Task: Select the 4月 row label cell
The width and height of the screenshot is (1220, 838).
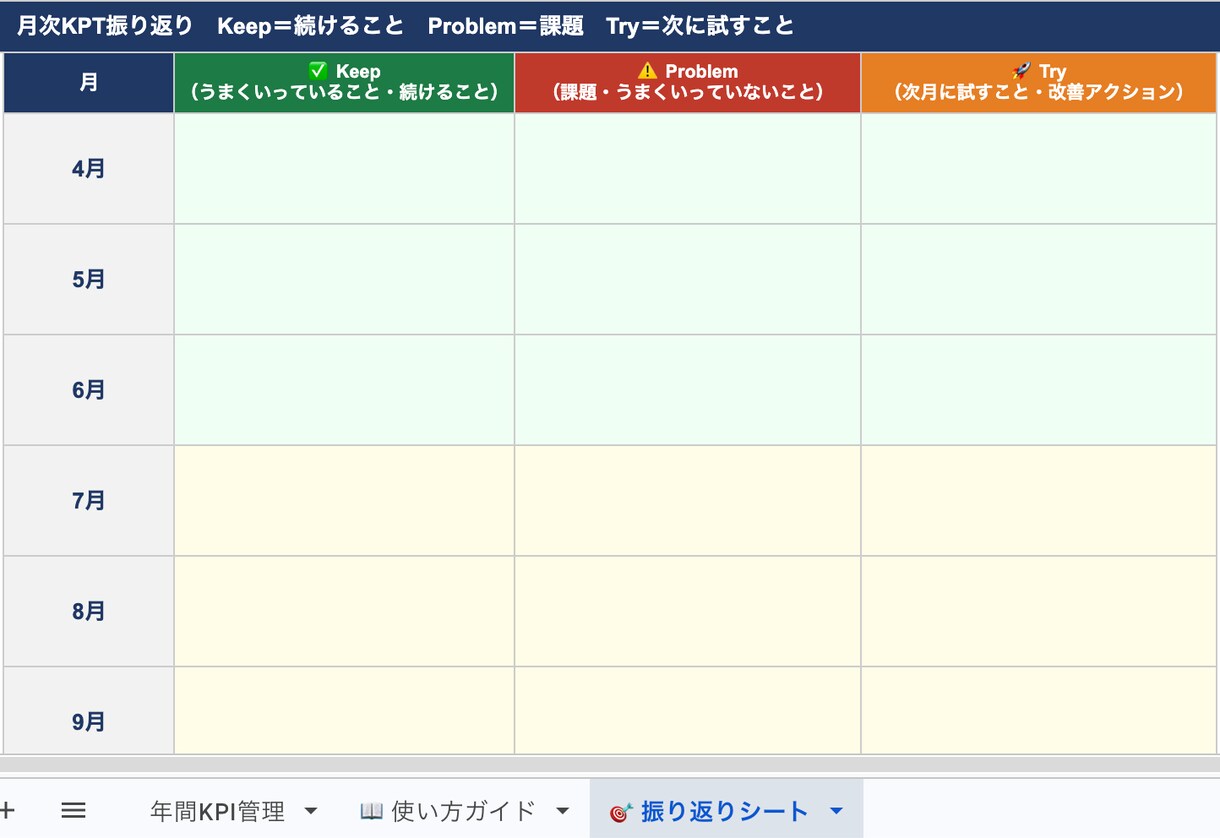Action: [89, 169]
